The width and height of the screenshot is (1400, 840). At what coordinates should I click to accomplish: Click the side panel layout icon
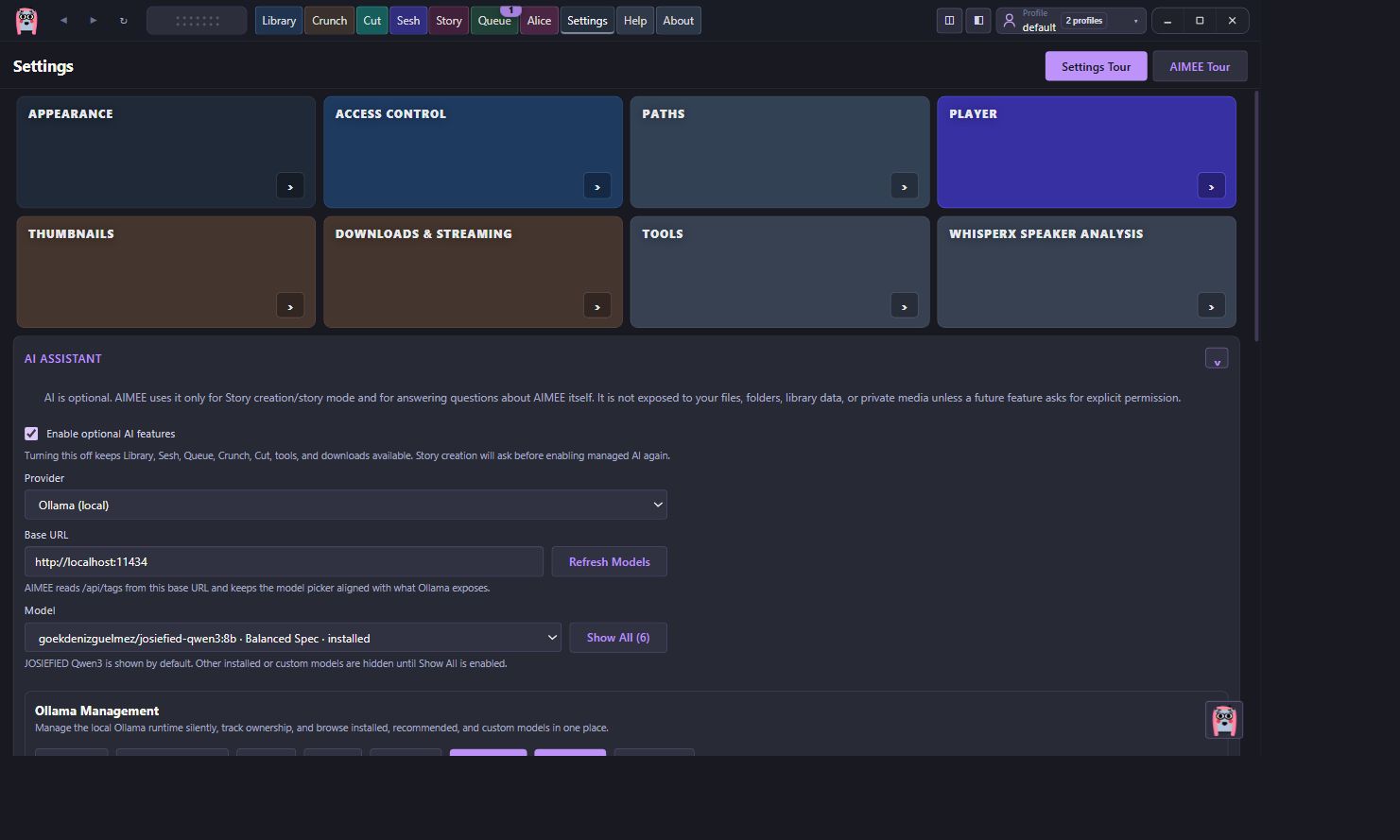tap(978, 21)
